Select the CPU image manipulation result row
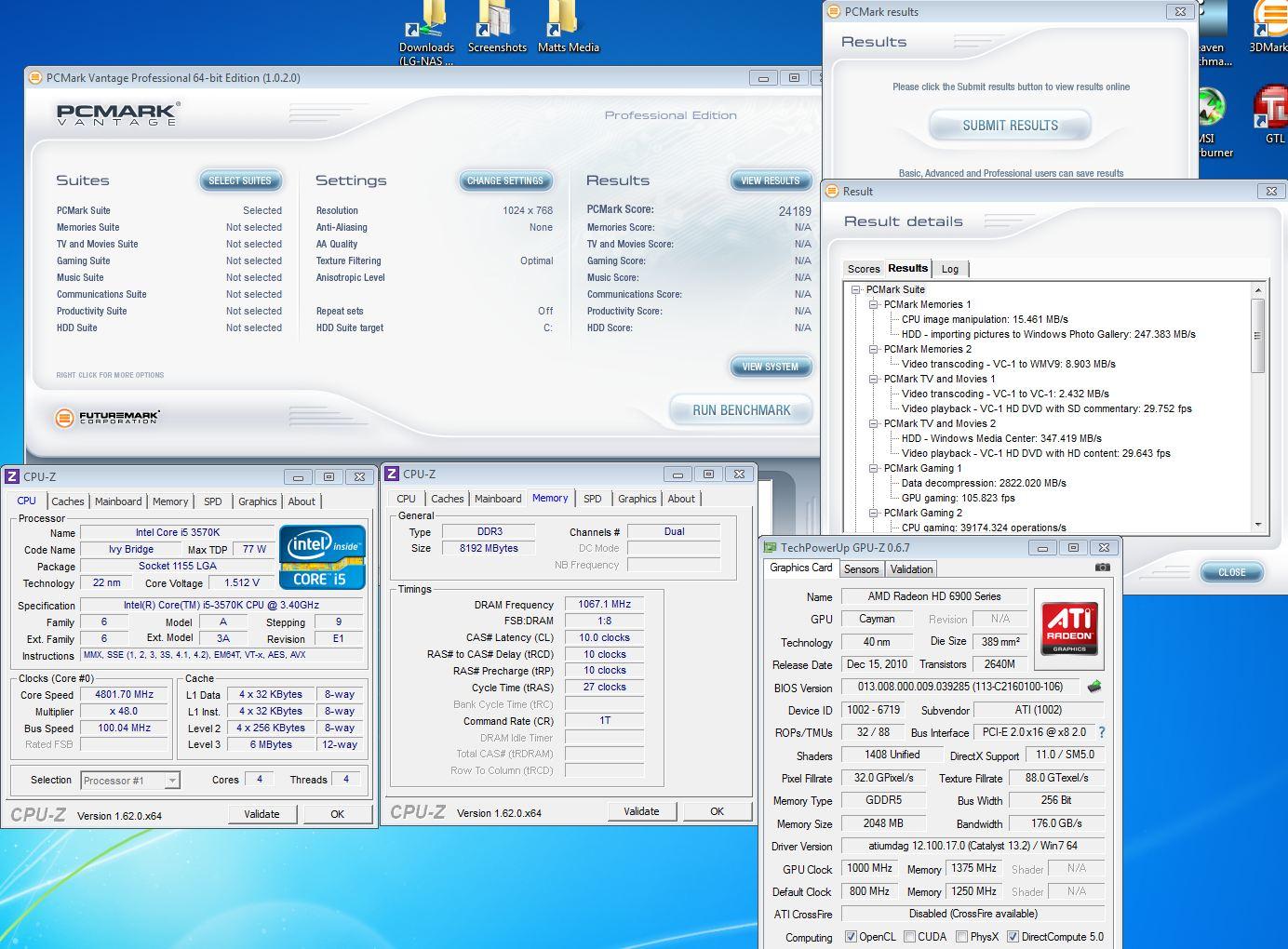 pyautogui.click(x=985, y=319)
